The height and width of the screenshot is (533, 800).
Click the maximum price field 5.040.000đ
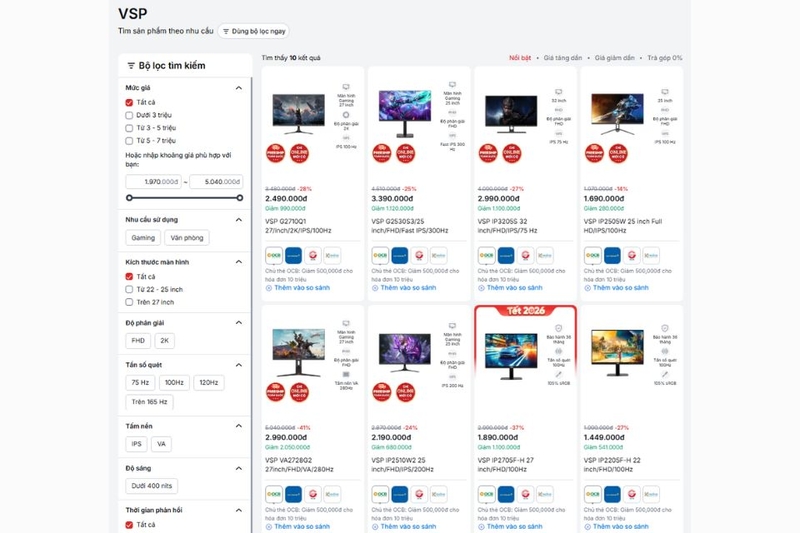pos(216,182)
